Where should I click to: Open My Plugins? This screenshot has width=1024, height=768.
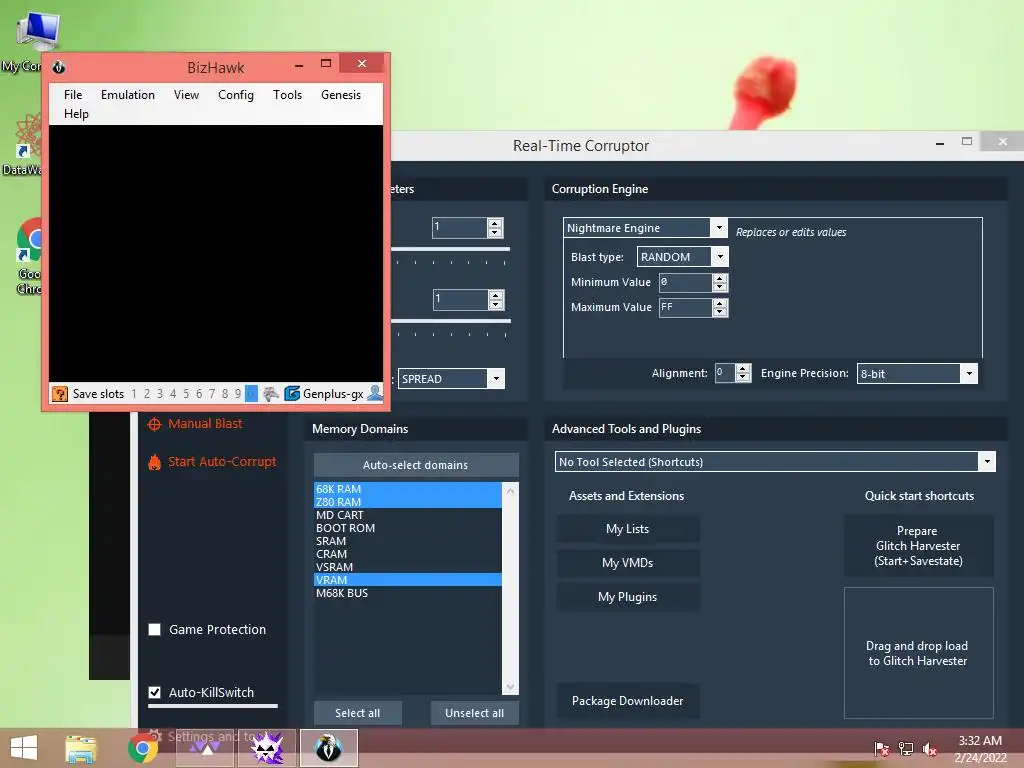[x=628, y=597]
